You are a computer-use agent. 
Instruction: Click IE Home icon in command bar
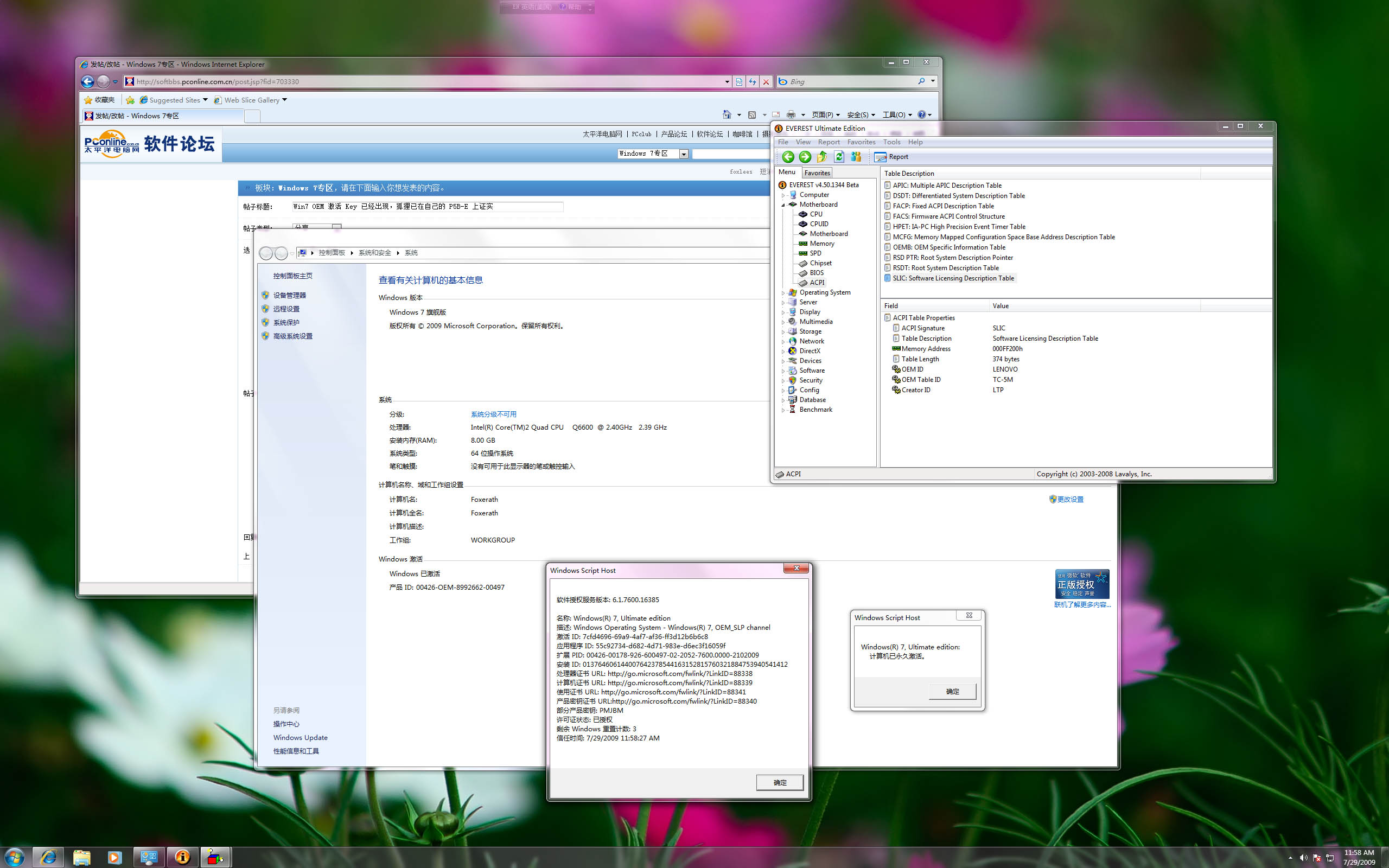tap(727, 115)
